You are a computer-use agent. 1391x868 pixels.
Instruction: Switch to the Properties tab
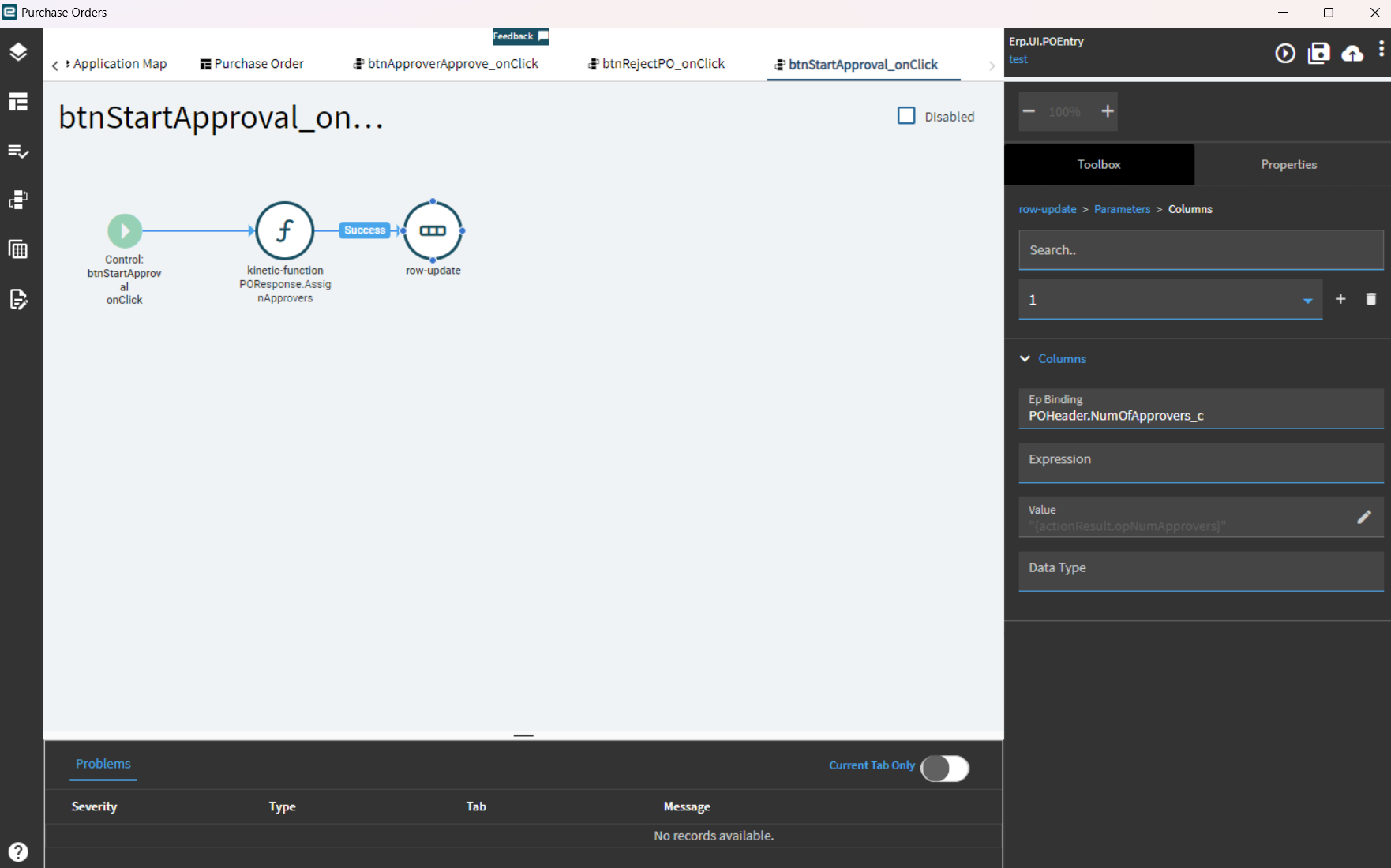(x=1288, y=164)
